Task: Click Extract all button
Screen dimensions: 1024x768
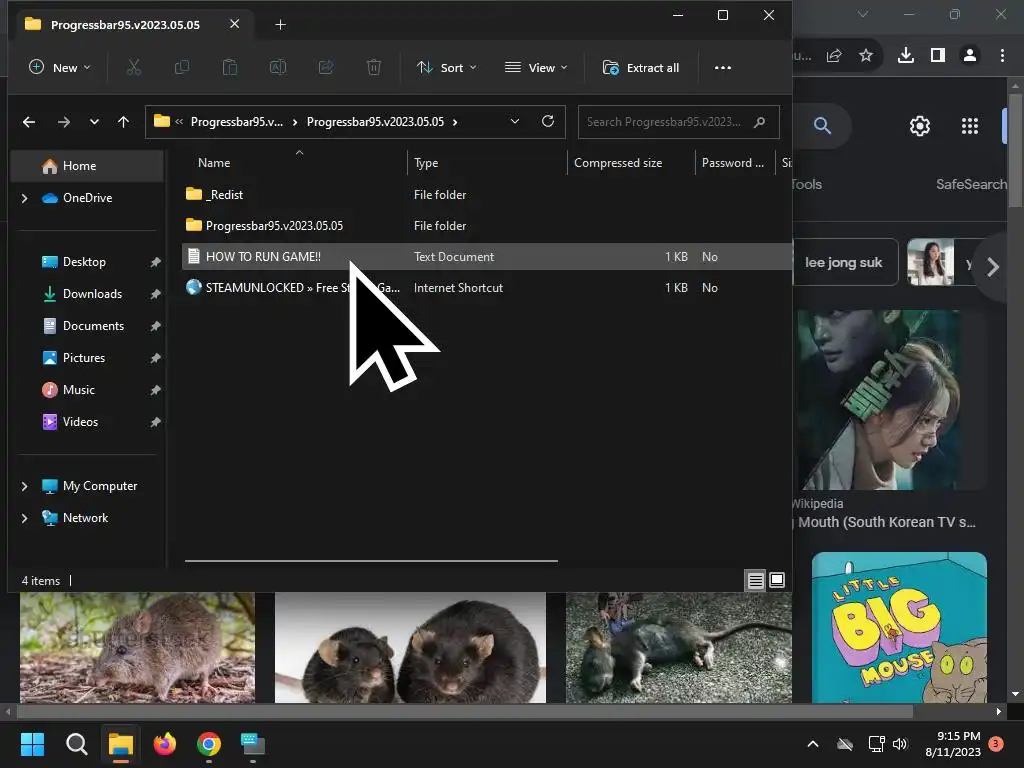Action: pos(641,67)
